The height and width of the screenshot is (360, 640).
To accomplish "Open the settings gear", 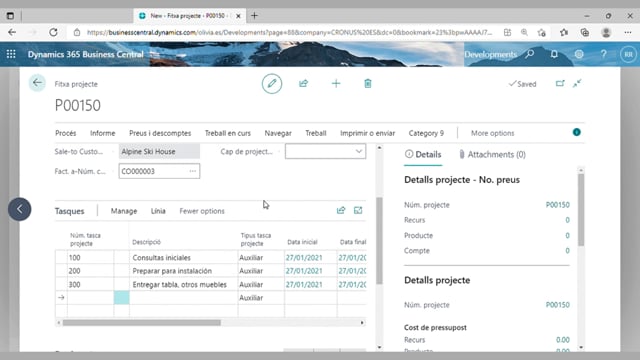I will click(x=579, y=54).
